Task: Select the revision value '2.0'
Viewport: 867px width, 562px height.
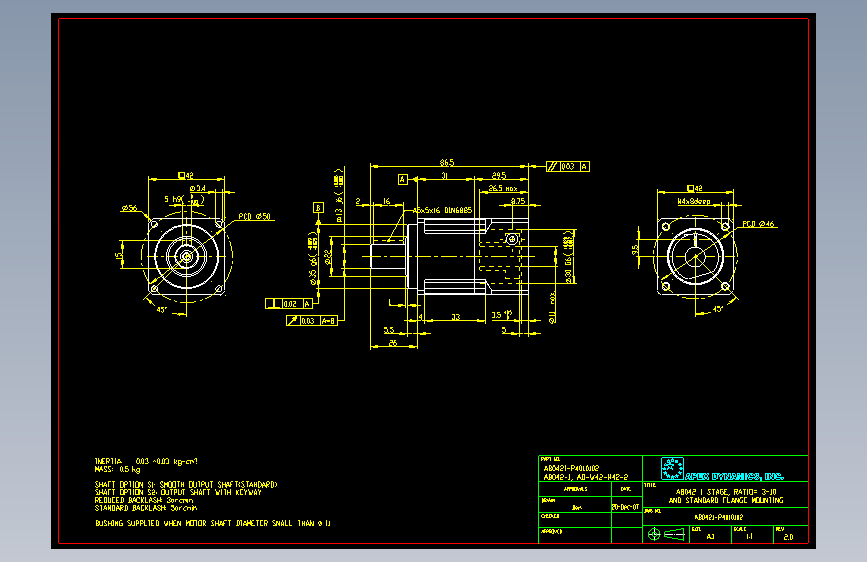Action: pyautogui.click(x=788, y=537)
